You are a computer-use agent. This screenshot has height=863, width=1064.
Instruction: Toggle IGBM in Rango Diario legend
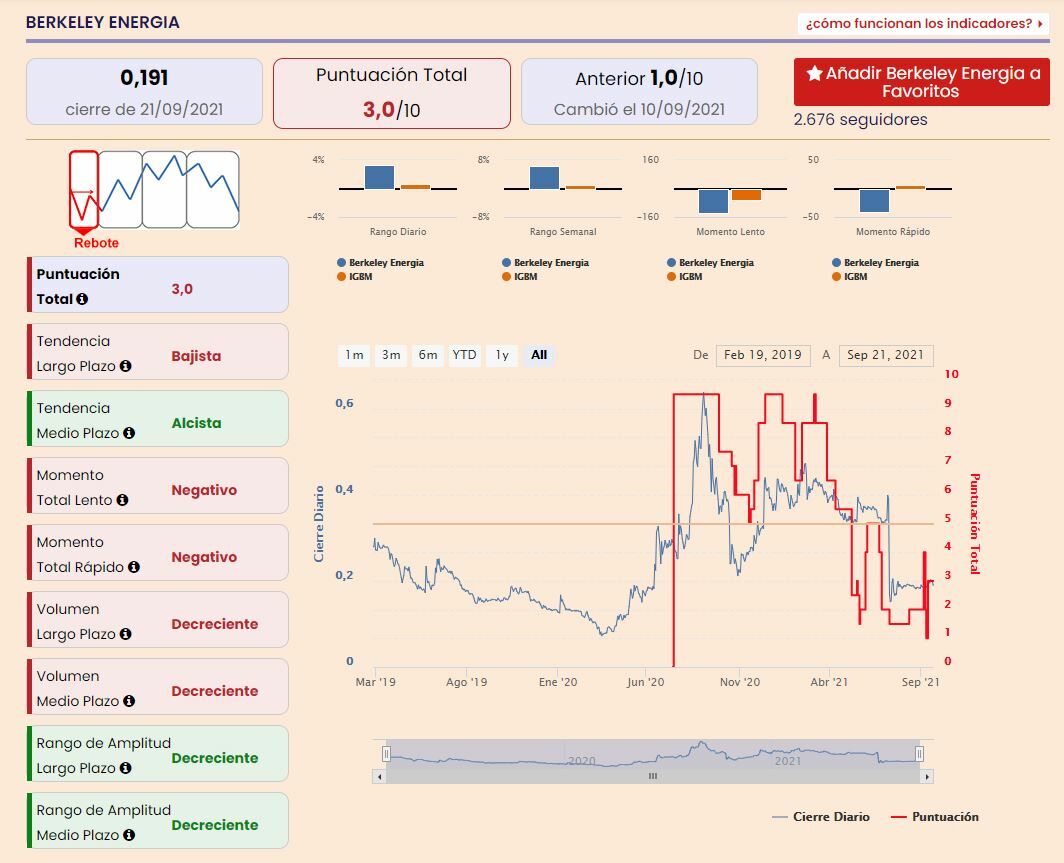355,277
